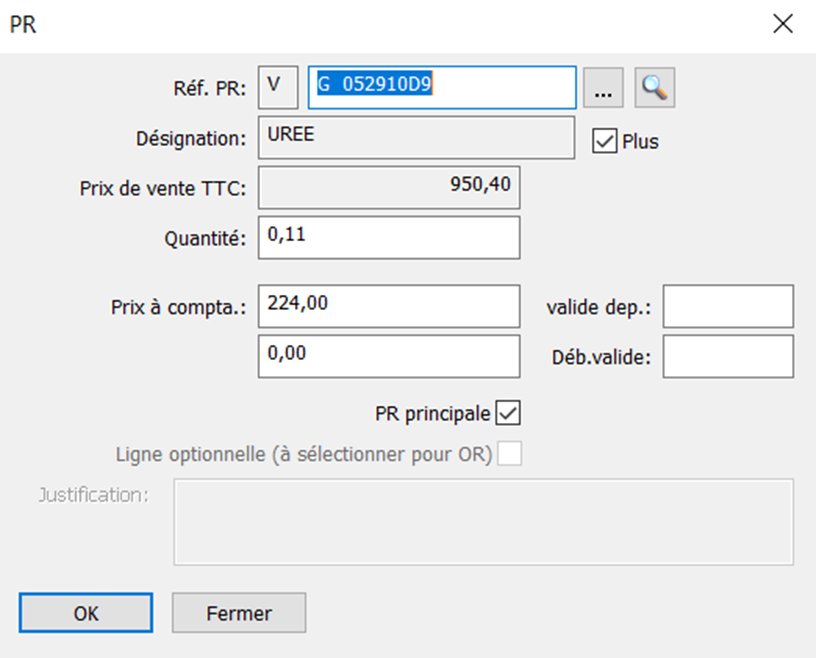Click the Plus label text
816x658 pixels.
pyautogui.click(x=641, y=142)
